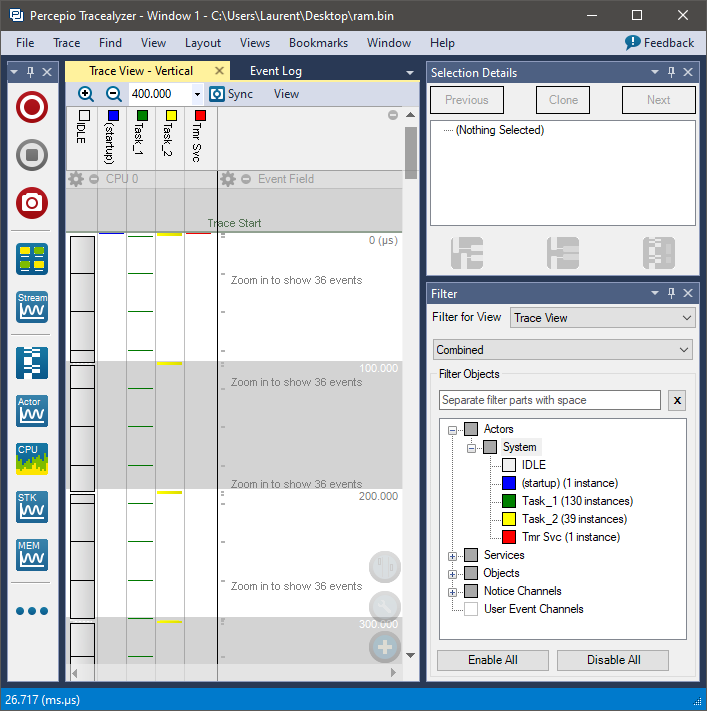Open the MEM memory graph icon
Viewport: 707px width, 711px height.
click(x=32, y=555)
